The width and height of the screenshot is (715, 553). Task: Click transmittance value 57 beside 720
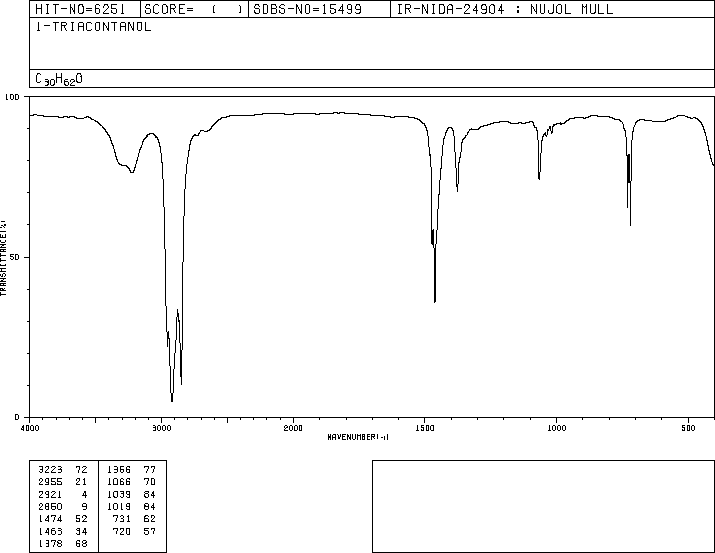point(150,532)
